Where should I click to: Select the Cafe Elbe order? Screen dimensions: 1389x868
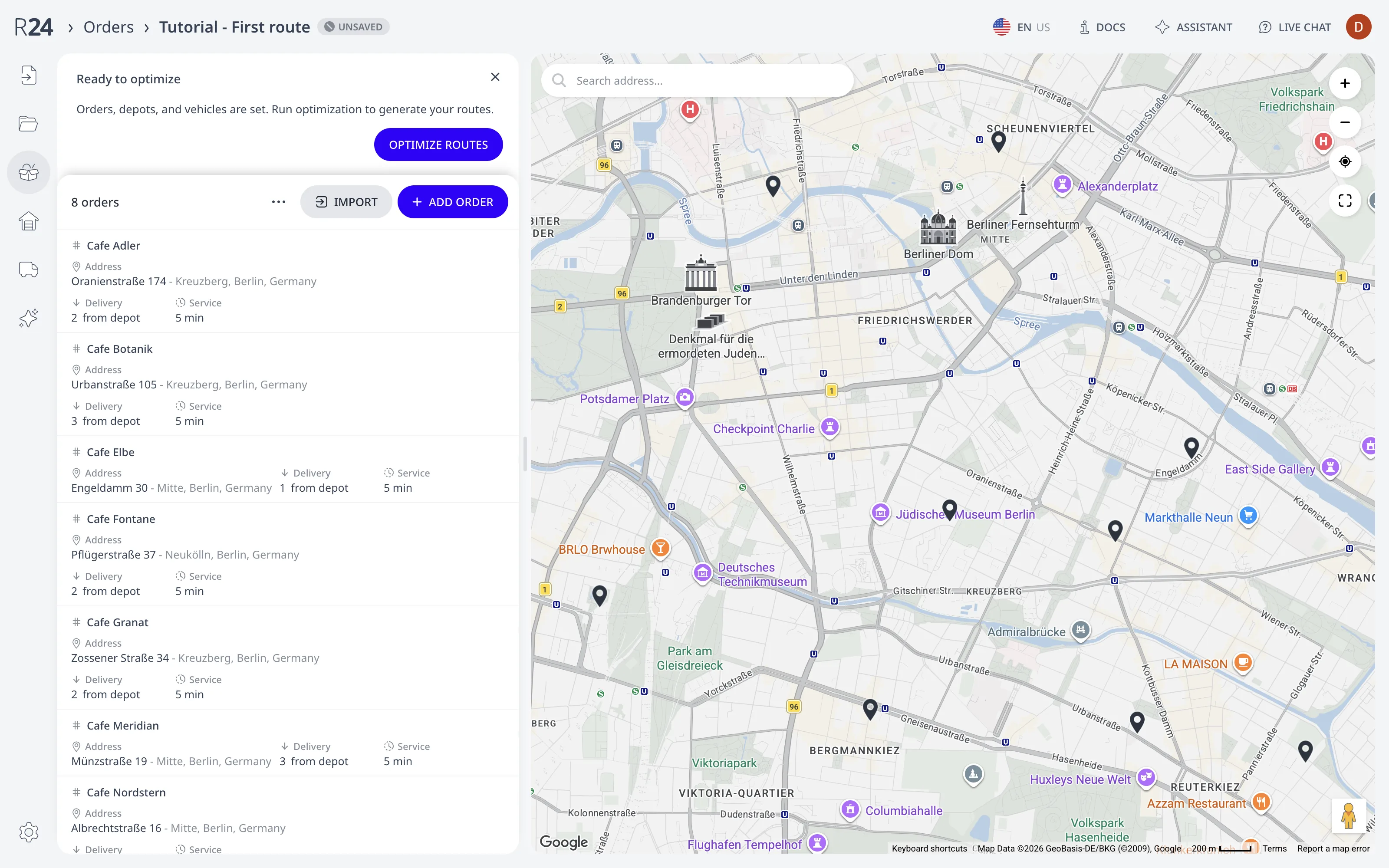tap(288, 470)
